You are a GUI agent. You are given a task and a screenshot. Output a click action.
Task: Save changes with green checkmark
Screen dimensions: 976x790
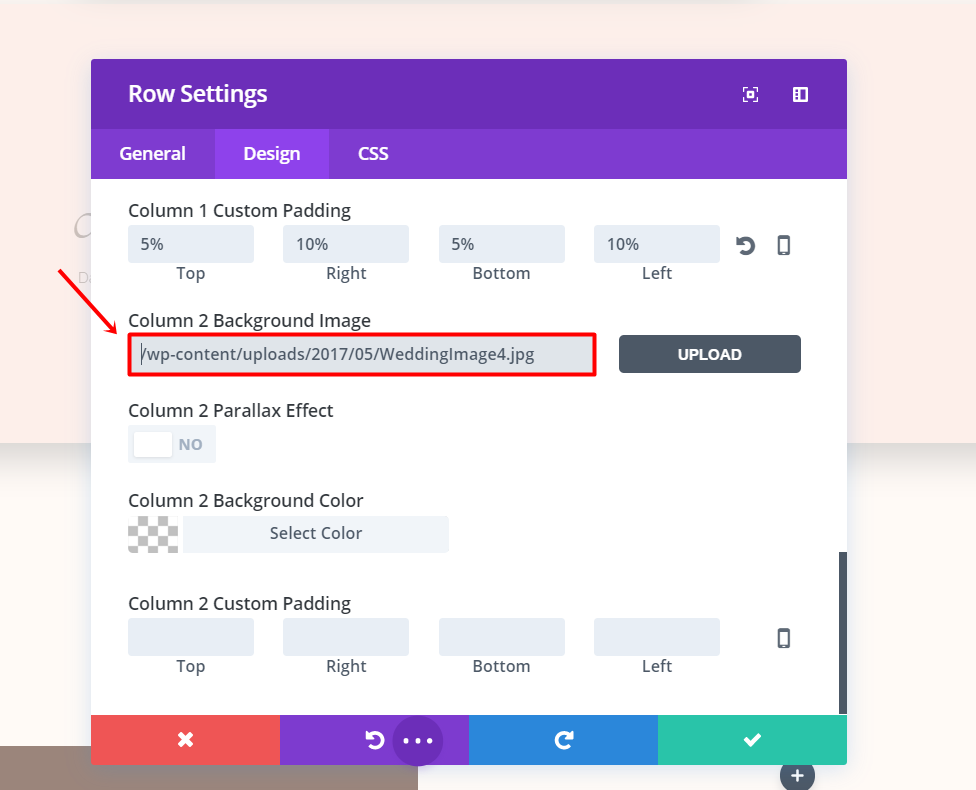tap(752, 740)
